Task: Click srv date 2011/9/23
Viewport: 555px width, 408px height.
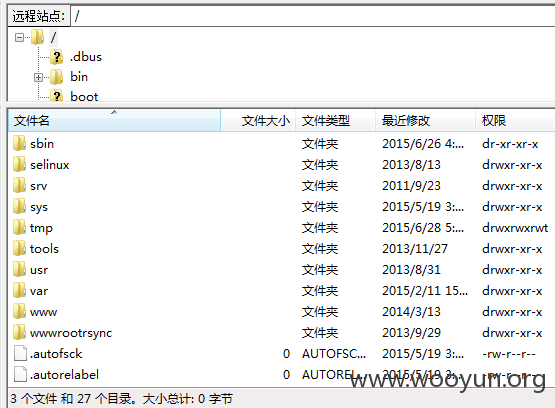Action: (x=411, y=185)
